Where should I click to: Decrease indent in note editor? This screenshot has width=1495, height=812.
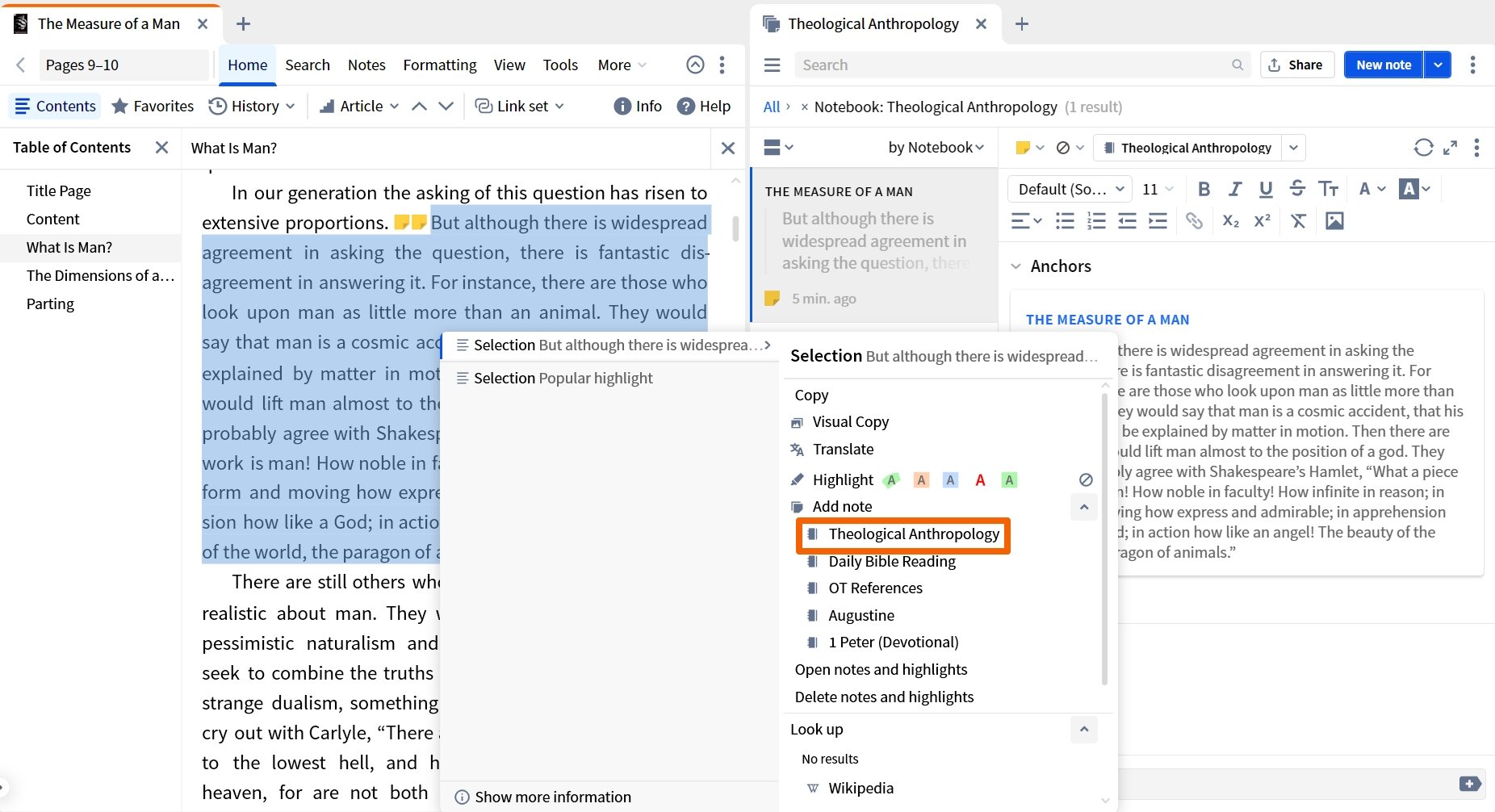point(1127,221)
